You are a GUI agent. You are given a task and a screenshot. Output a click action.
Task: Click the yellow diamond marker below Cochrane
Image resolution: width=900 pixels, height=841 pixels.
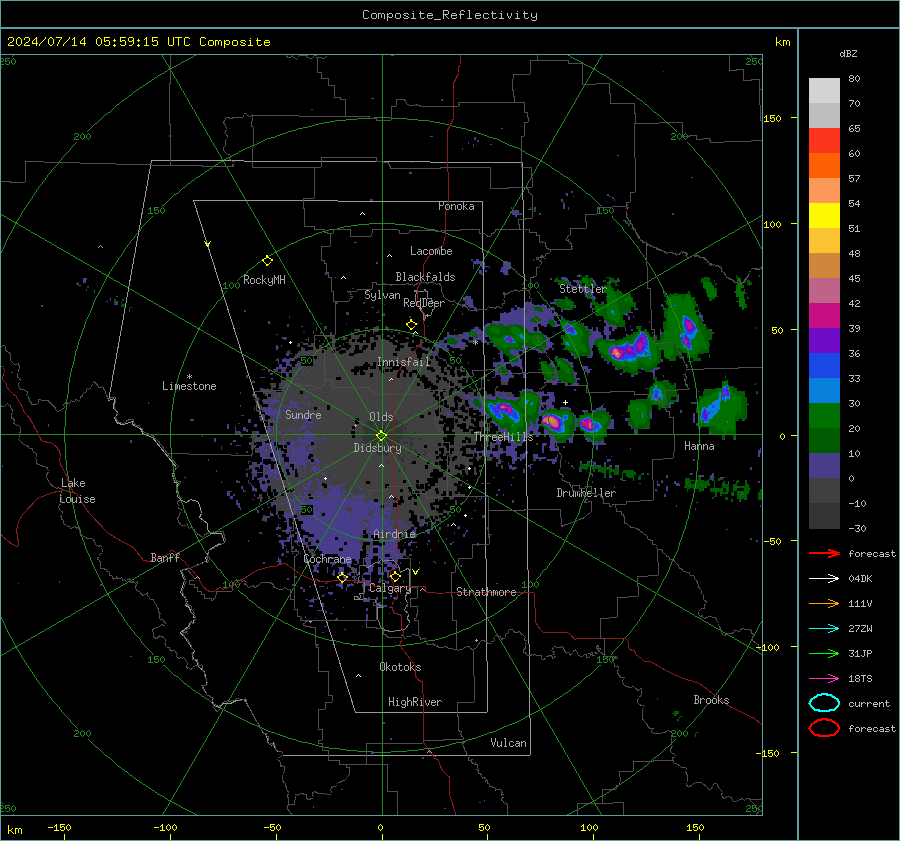pyautogui.click(x=342, y=578)
